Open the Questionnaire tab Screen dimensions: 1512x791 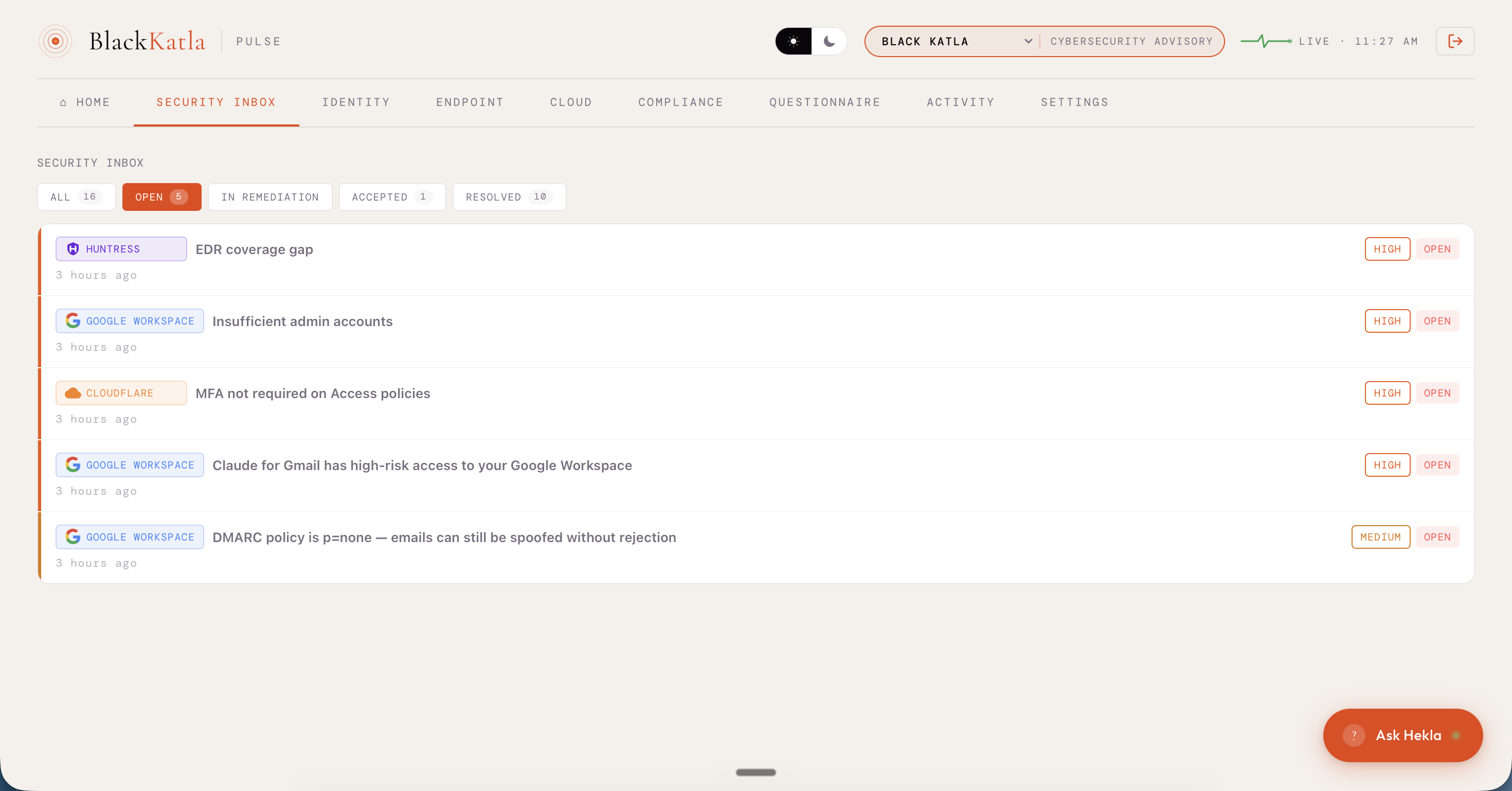(x=825, y=102)
